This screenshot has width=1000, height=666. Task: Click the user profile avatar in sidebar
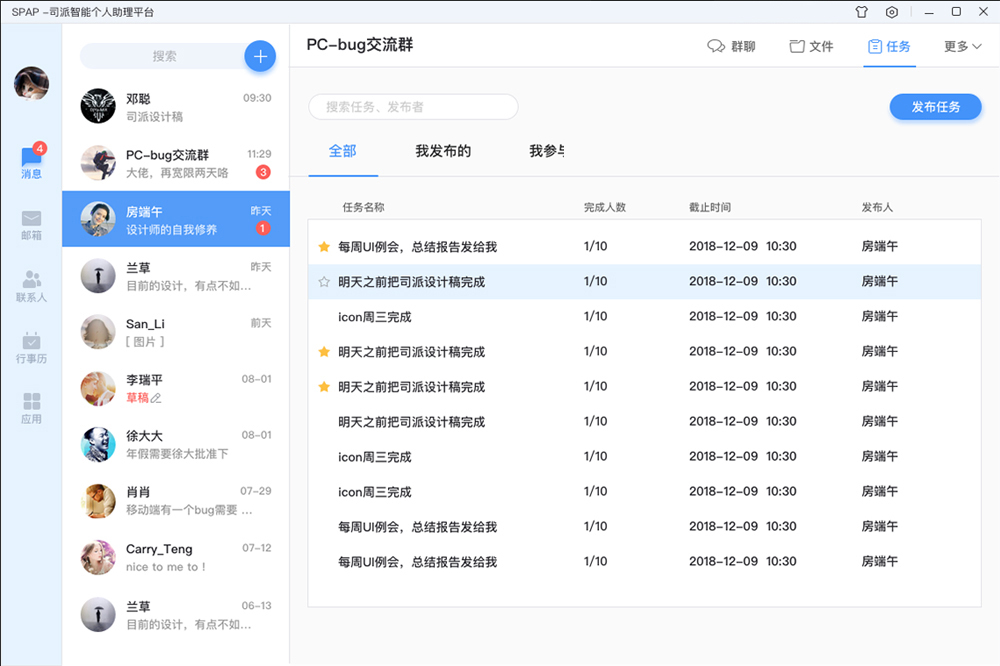pos(31,84)
